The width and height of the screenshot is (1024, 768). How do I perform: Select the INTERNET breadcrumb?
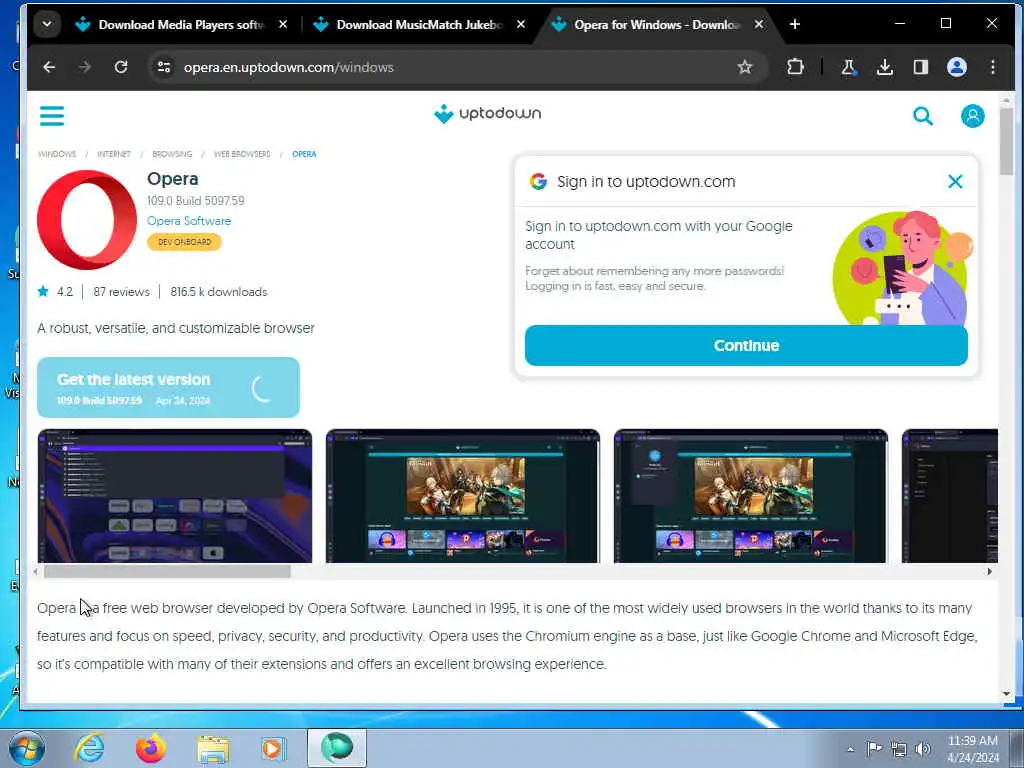click(x=114, y=154)
